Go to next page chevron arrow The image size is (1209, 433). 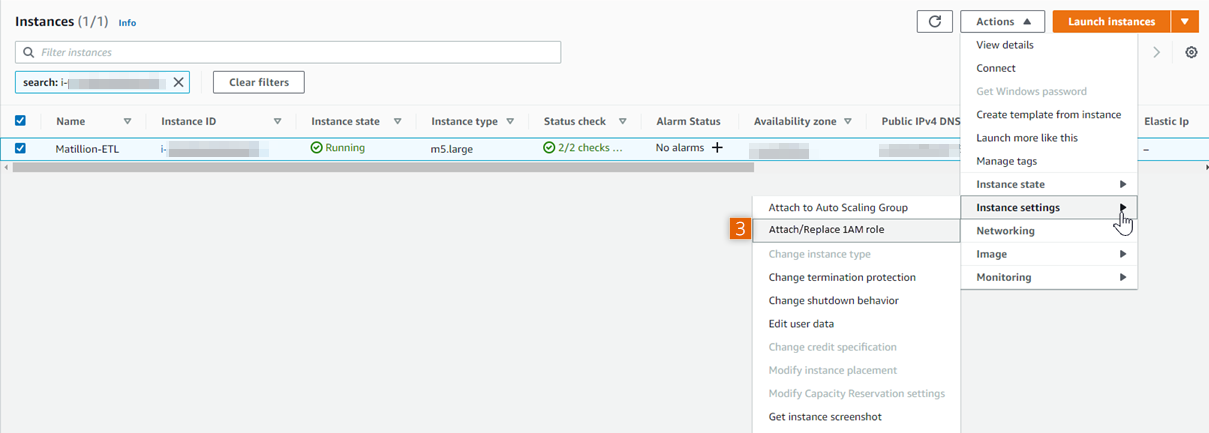pyautogui.click(x=1156, y=52)
